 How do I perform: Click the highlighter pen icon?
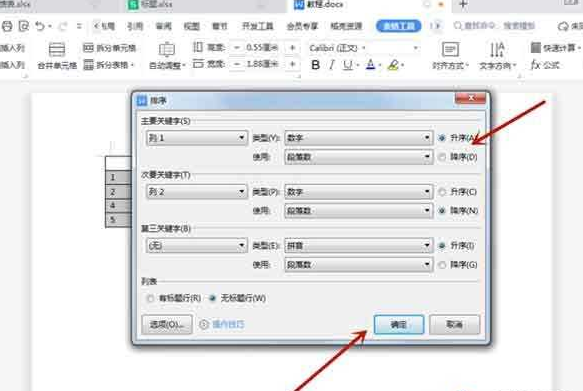(x=393, y=65)
